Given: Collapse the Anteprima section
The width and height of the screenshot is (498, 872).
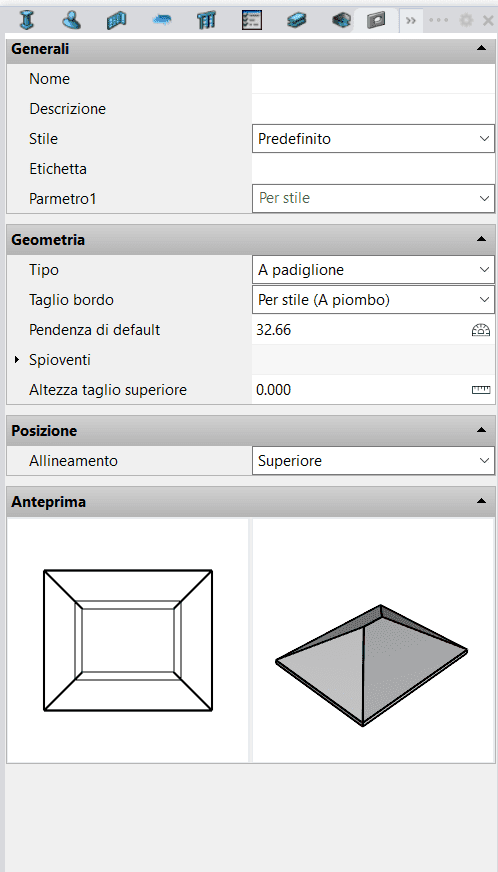Looking at the screenshot, I should [481, 501].
